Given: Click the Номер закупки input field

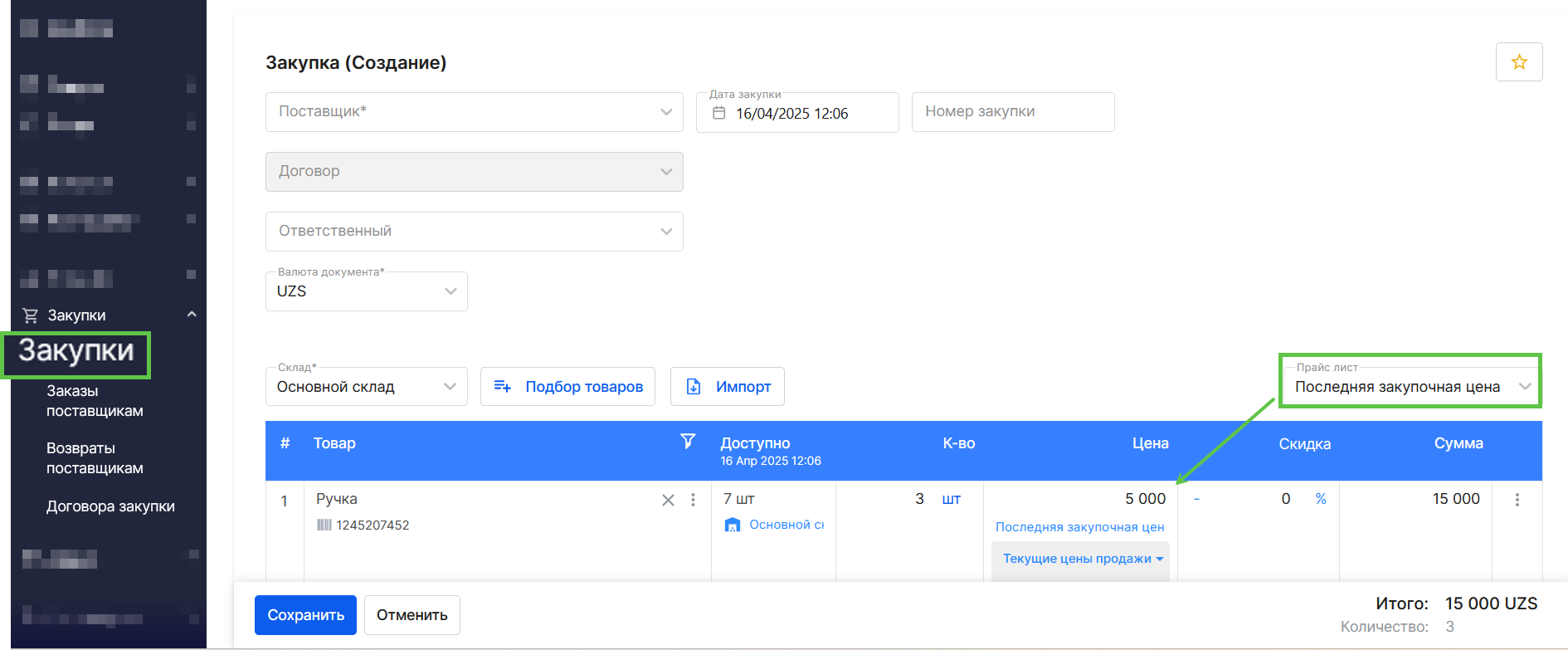Looking at the screenshot, I should [x=1012, y=112].
